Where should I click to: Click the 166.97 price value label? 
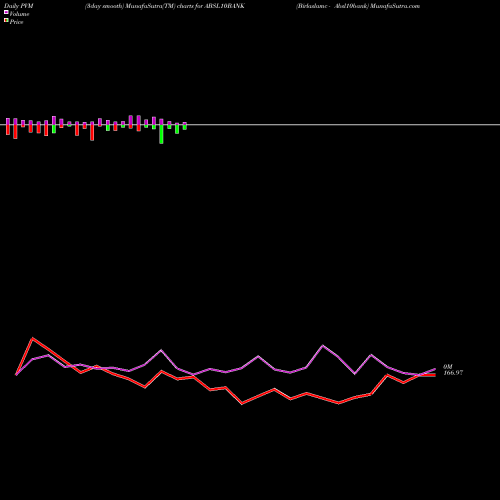click(453, 373)
